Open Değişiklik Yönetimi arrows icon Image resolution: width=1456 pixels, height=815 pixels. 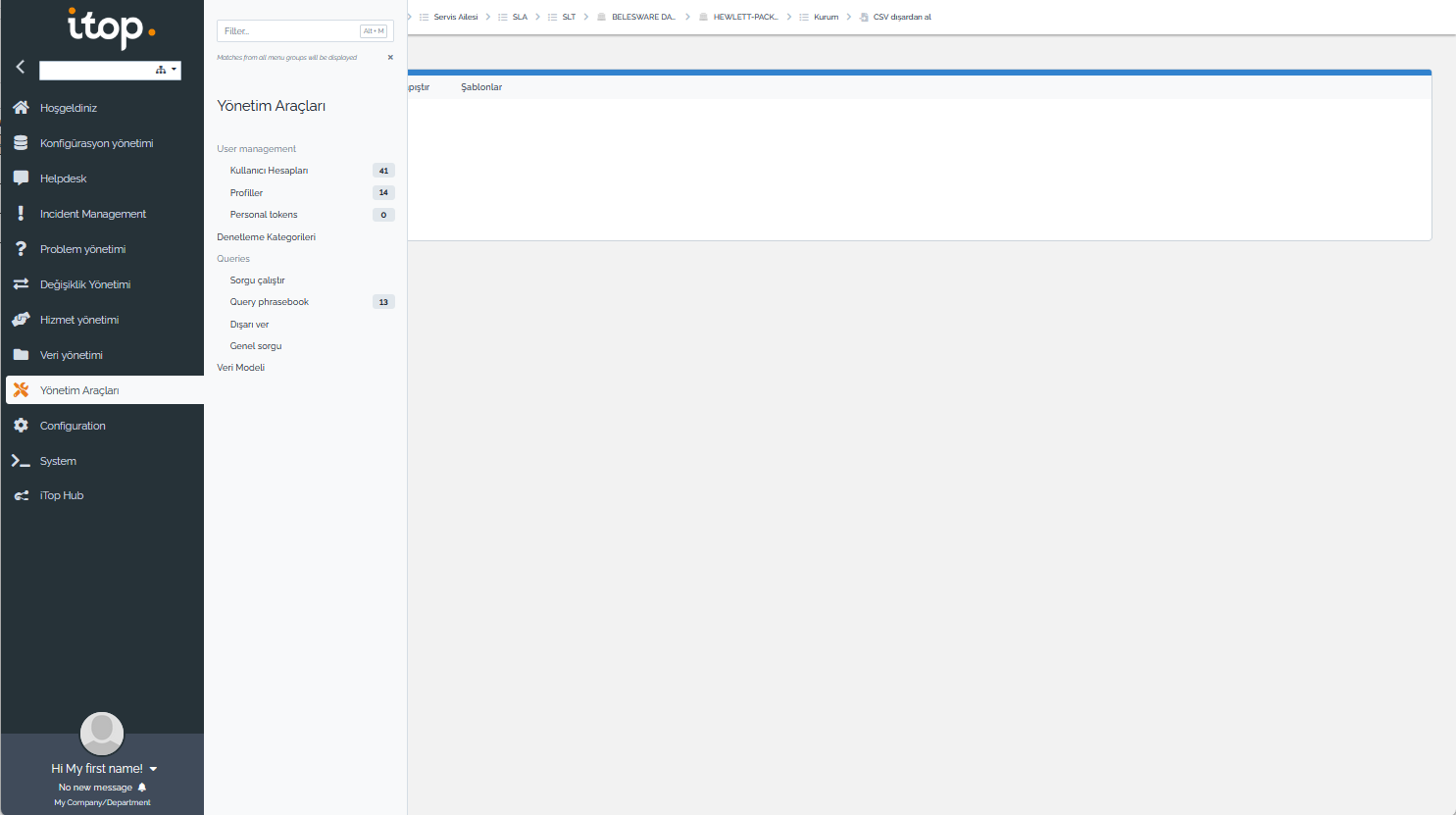pos(21,283)
